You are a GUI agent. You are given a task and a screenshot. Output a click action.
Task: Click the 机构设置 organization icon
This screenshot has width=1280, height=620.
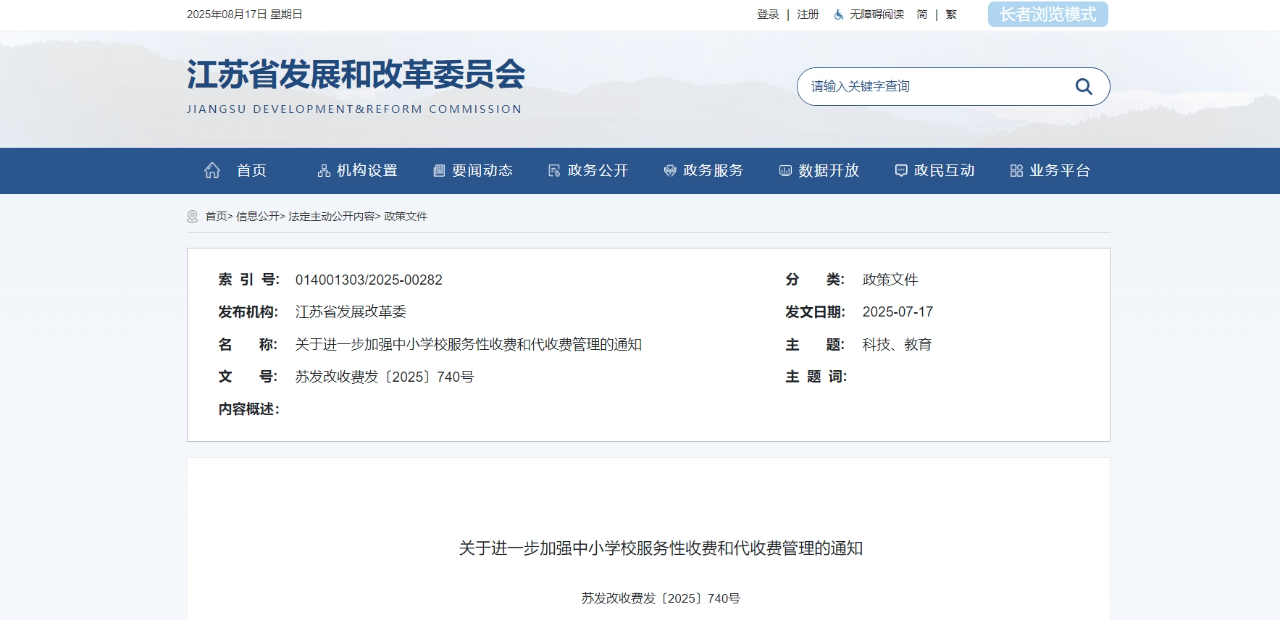tap(323, 171)
